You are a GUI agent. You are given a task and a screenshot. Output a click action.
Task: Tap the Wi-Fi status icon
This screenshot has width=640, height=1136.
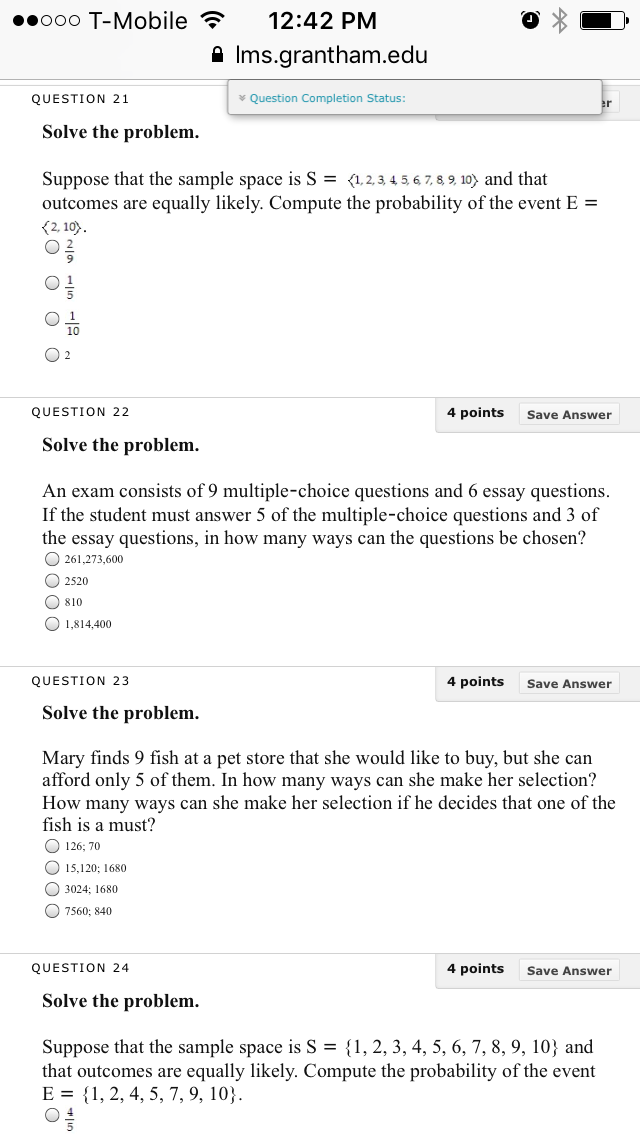(211, 20)
